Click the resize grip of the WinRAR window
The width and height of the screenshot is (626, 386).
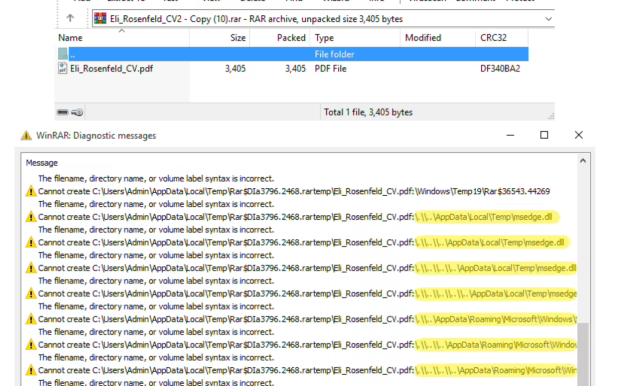click(551, 116)
